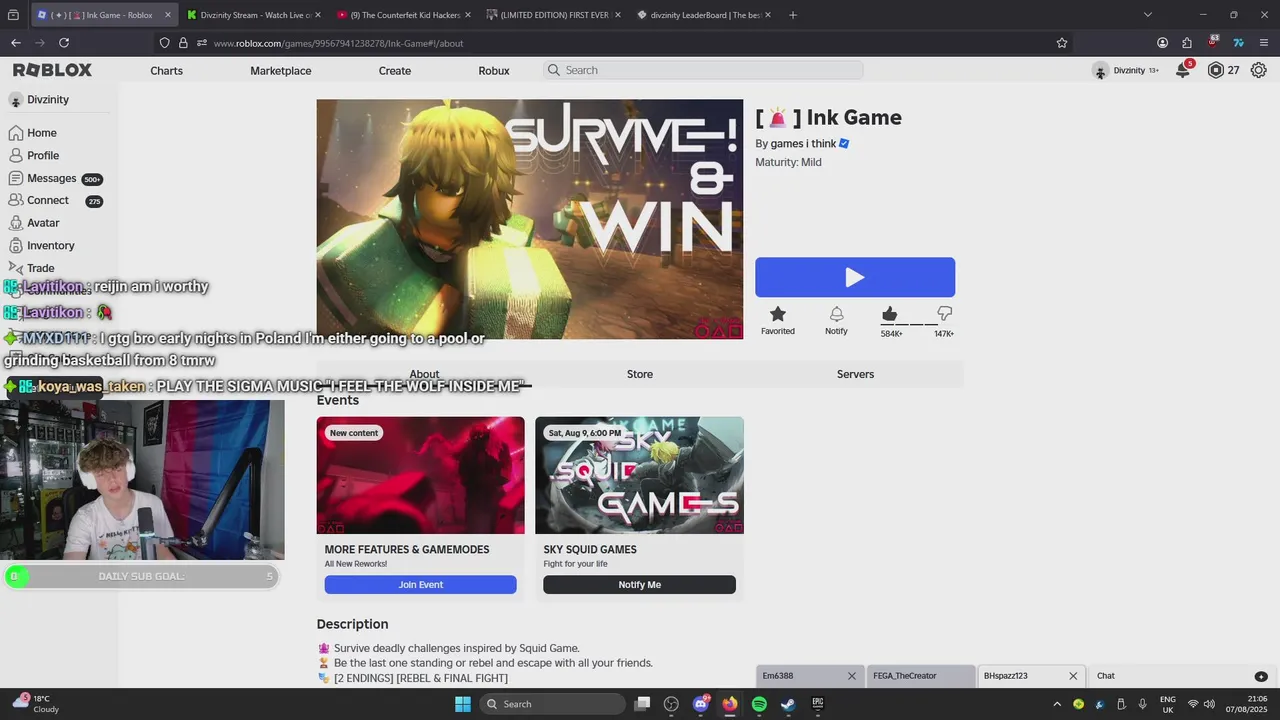Like Ink Game with thumbs up

click(x=889, y=314)
